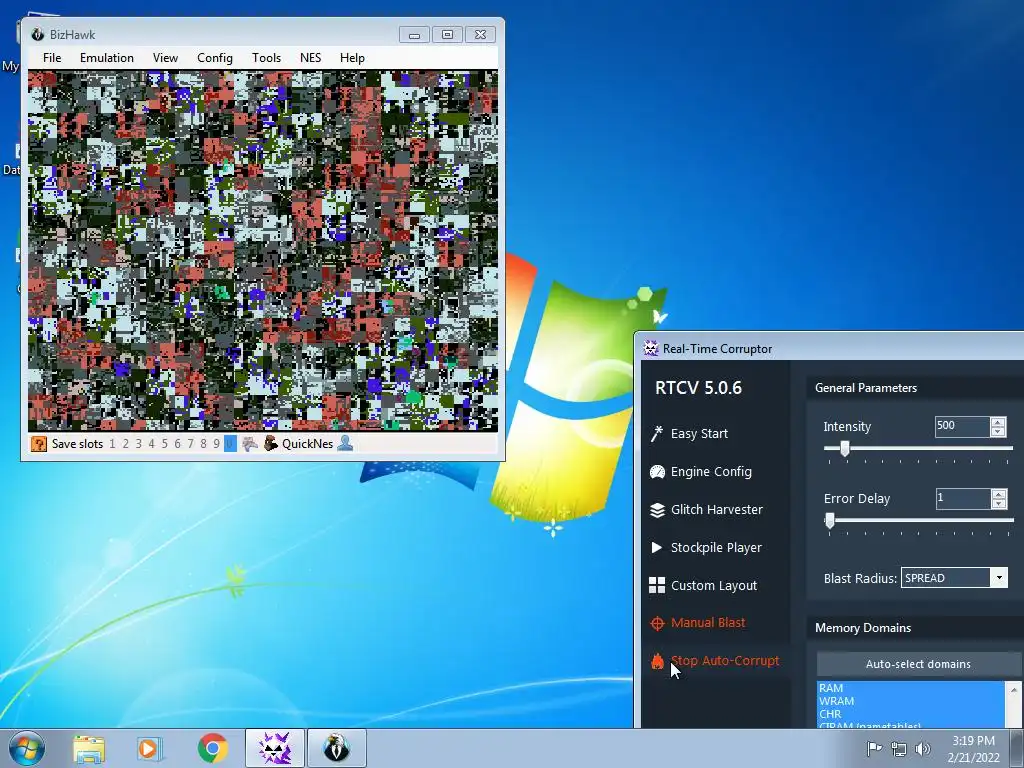Open the Config menu in BizHawk

[215, 57]
